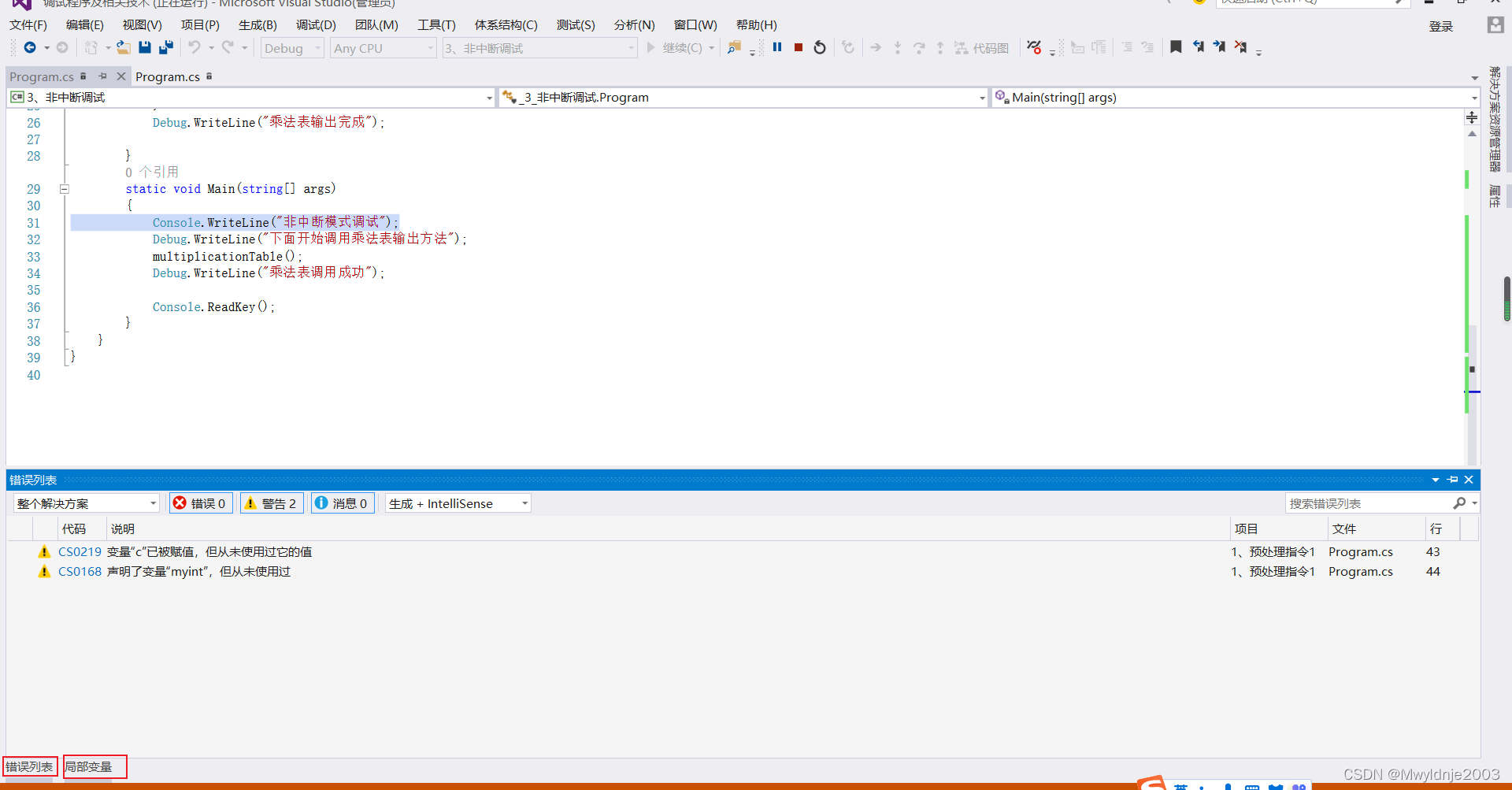1512x790 pixels.
Task: Close the first Program.cs tab
Action: click(121, 76)
